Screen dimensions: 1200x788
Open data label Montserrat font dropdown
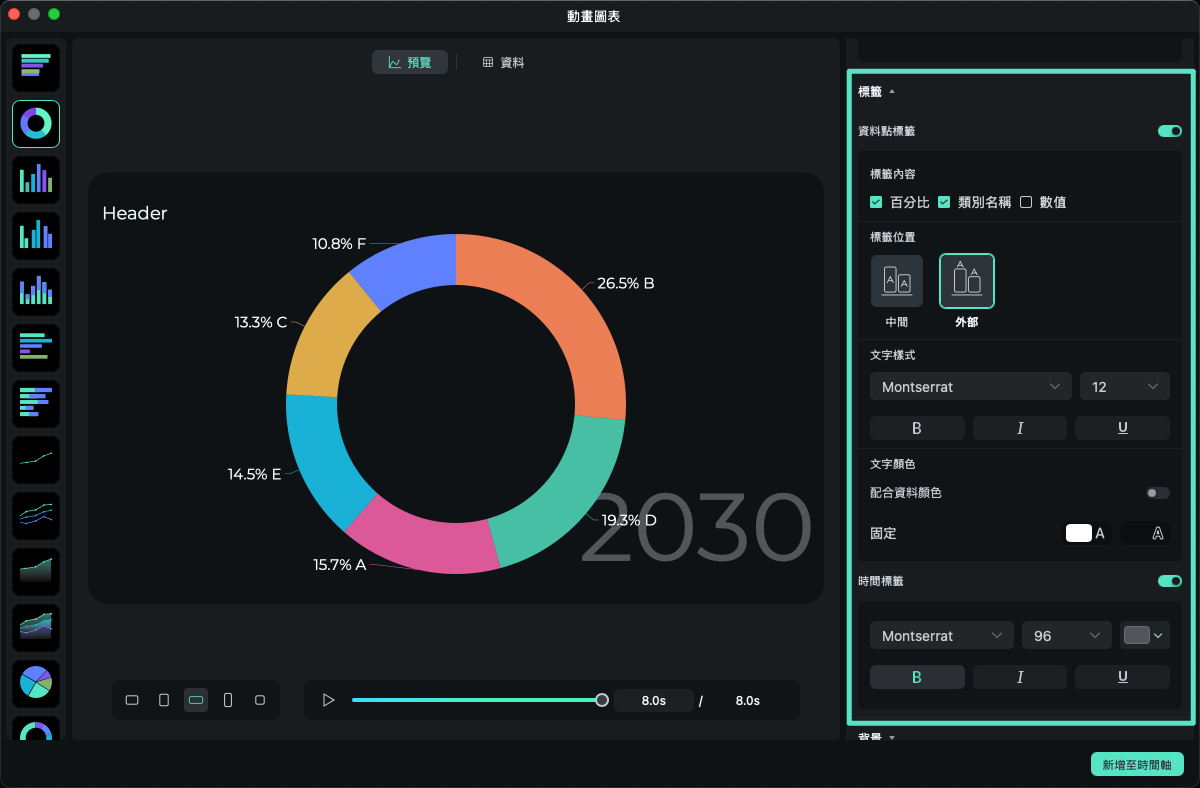(970, 387)
